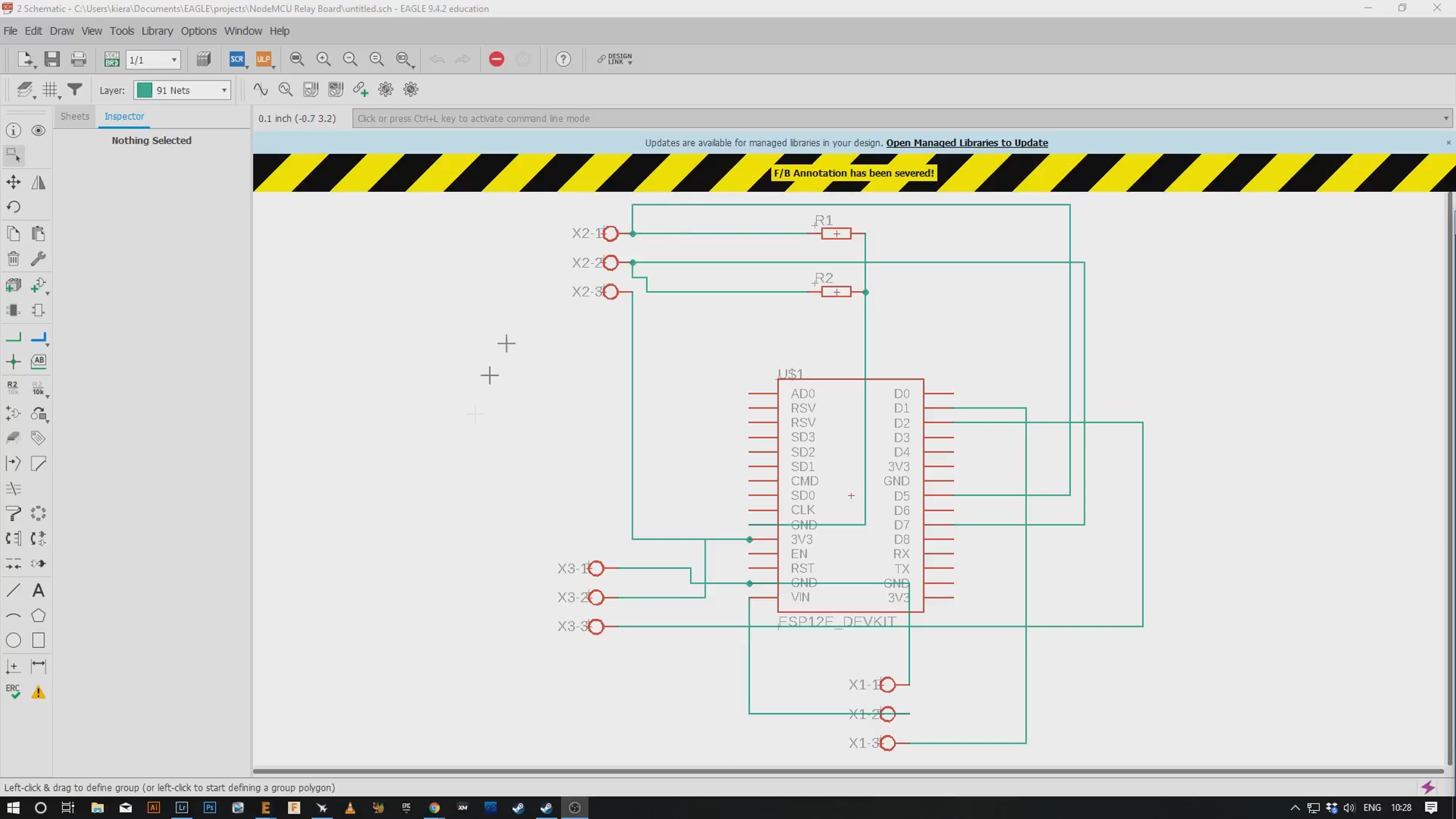
Task: Choose the Move tool
Action: click(x=13, y=182)
